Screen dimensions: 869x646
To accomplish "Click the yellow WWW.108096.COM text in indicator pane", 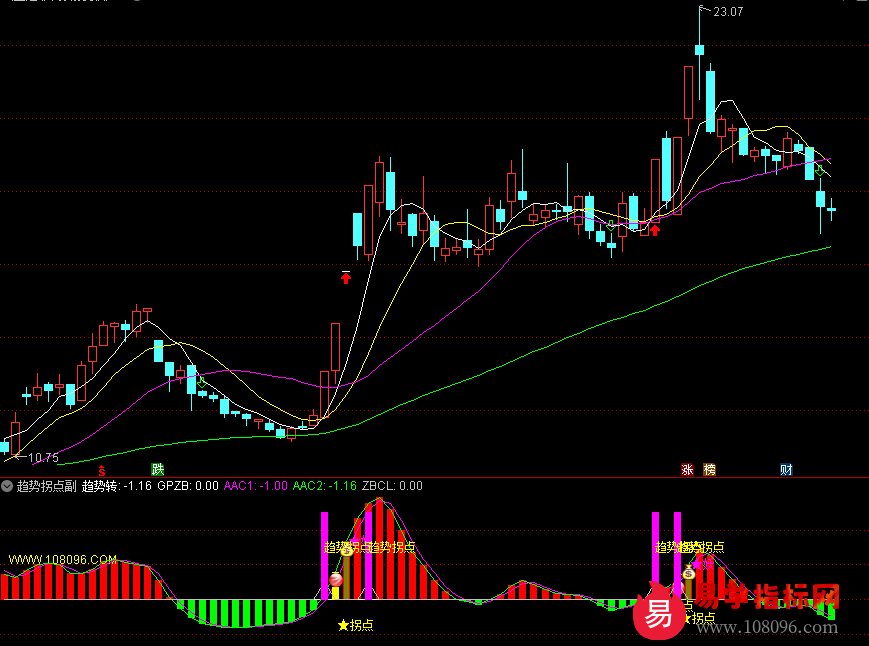I will (62, 559).
